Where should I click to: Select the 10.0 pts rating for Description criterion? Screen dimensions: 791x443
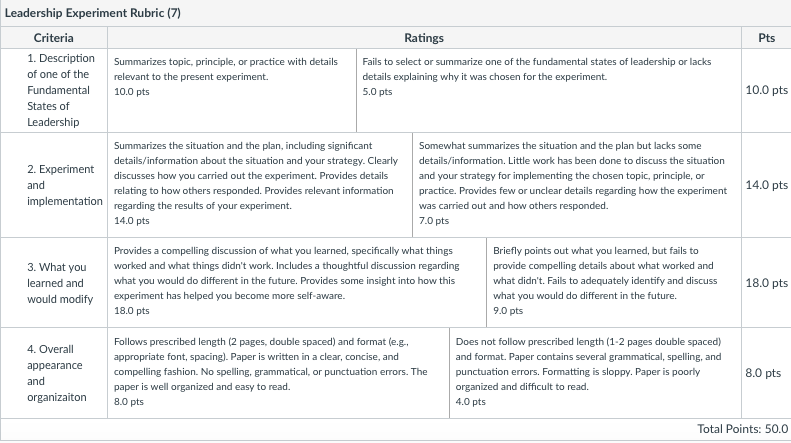232,91
